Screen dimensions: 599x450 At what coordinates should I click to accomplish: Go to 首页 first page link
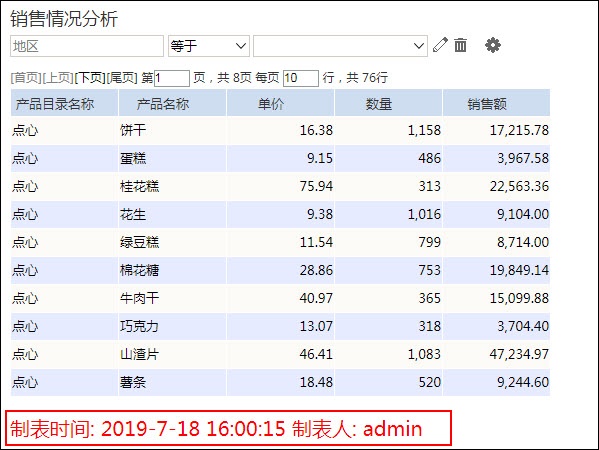pos(26,78)
